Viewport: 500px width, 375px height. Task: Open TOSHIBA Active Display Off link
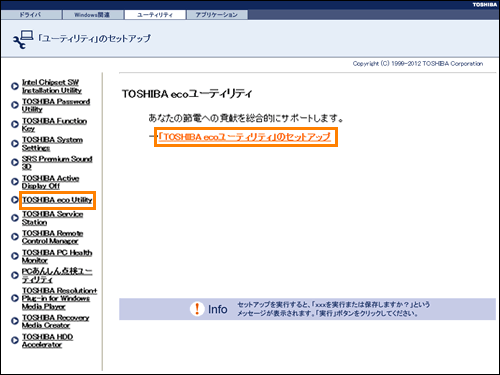[x=51, y=182]
